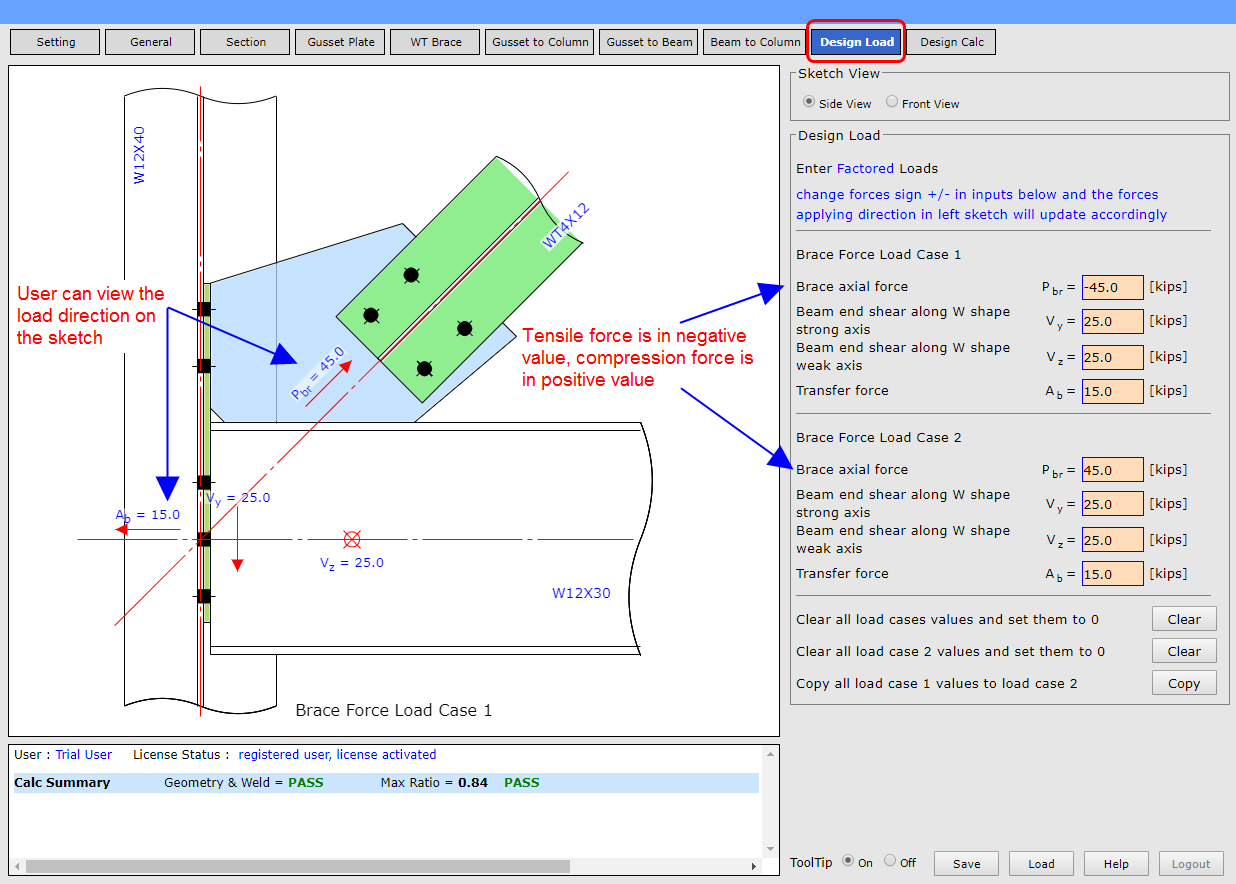Save the current design
Screen dimensions: 1236x884
(x=966, y=863)
